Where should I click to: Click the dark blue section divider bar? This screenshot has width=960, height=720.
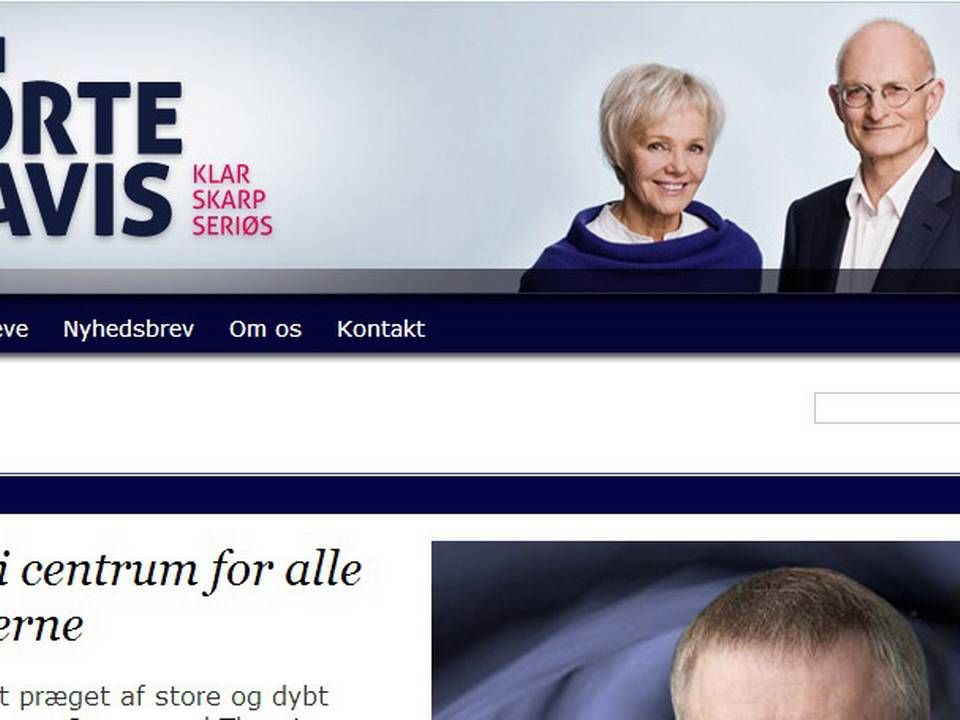(480, 495)
